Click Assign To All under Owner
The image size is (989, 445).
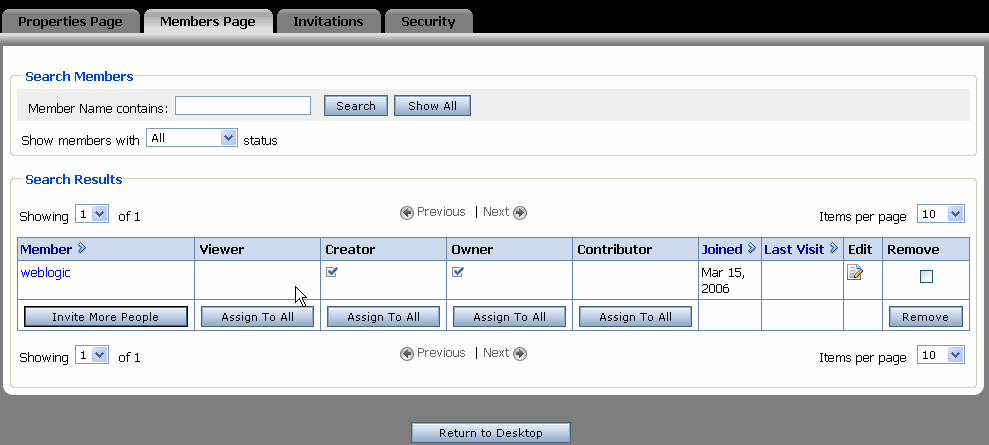[510, 317]
